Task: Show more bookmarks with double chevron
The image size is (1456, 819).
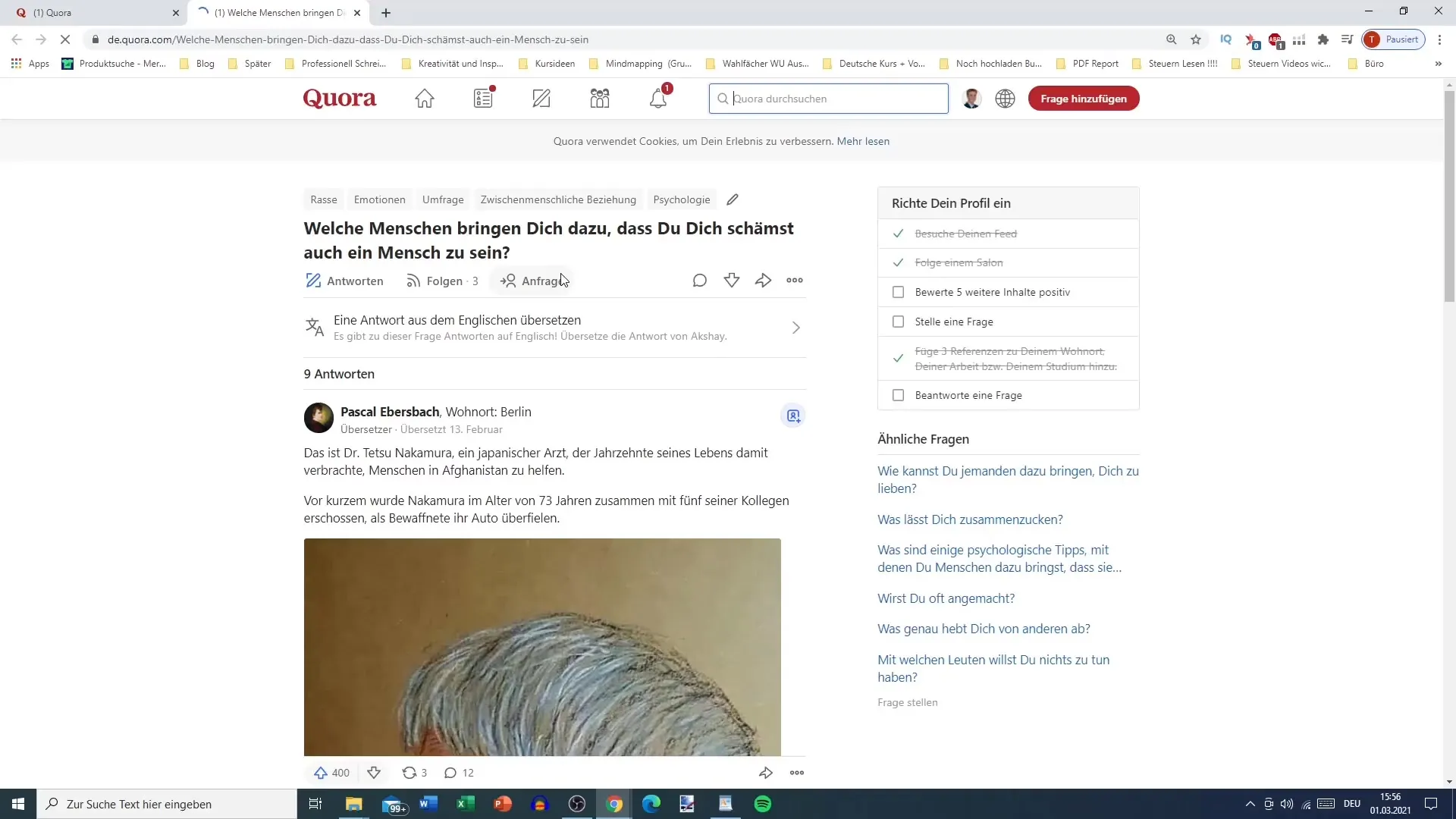Action: pos(1438,64)
